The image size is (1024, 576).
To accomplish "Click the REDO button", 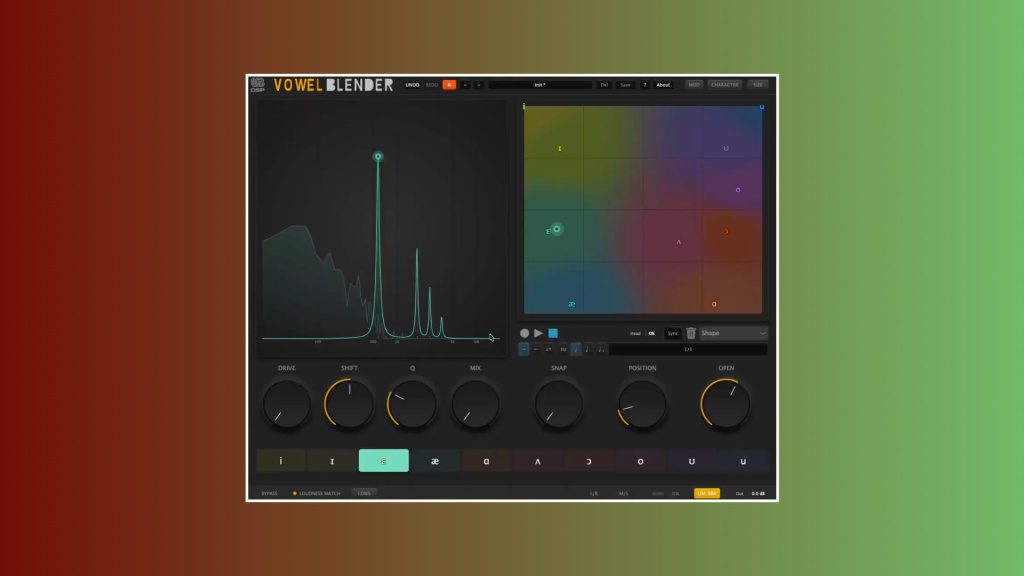I will pyautogui.click(x=432, y=85).
